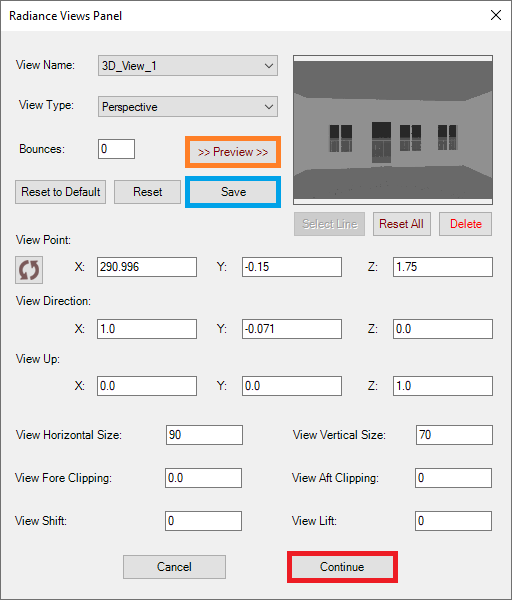Click the red Delete button
The height and width of the screenshot is (600, 512).
coord(466,224)
